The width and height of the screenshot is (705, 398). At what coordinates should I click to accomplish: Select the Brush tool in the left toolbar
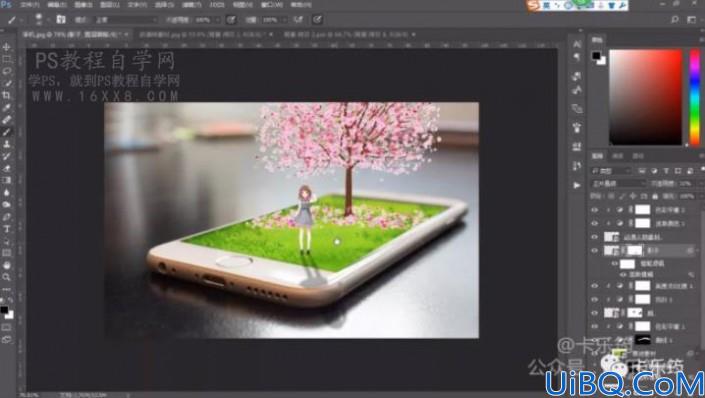pyautogui.click(x=6, y=132)
